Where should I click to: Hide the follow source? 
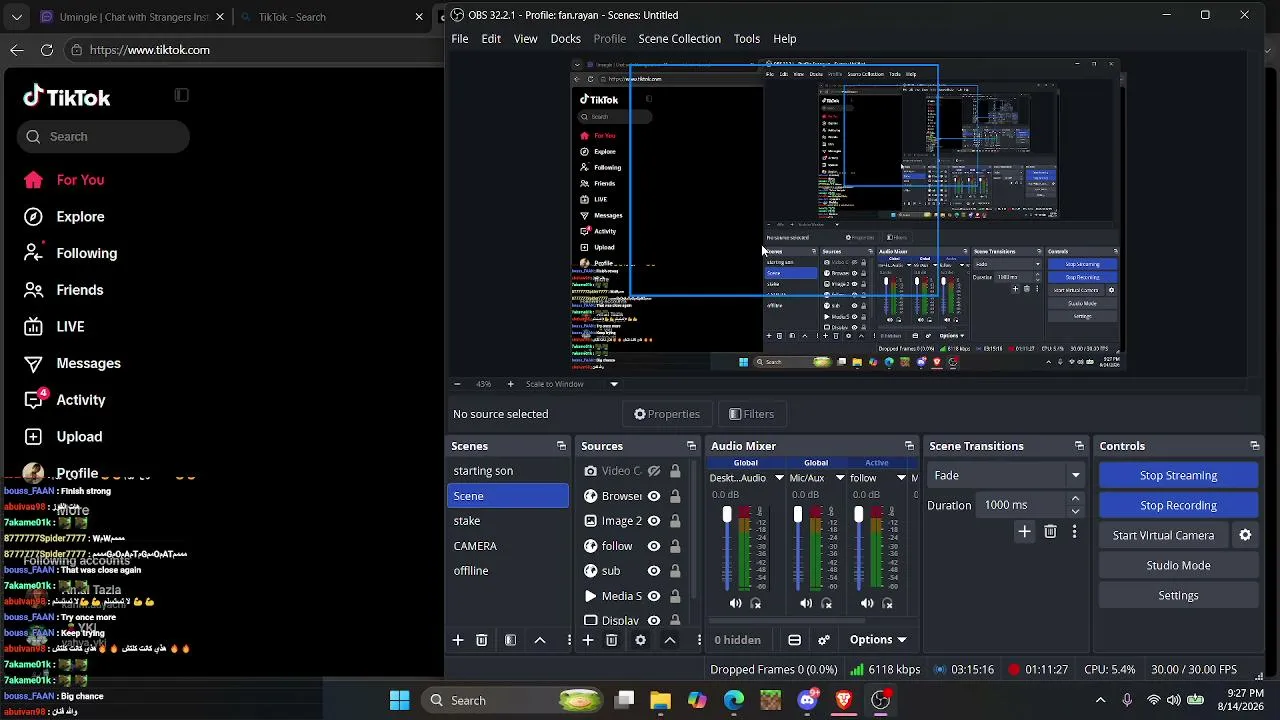point(654,546)
